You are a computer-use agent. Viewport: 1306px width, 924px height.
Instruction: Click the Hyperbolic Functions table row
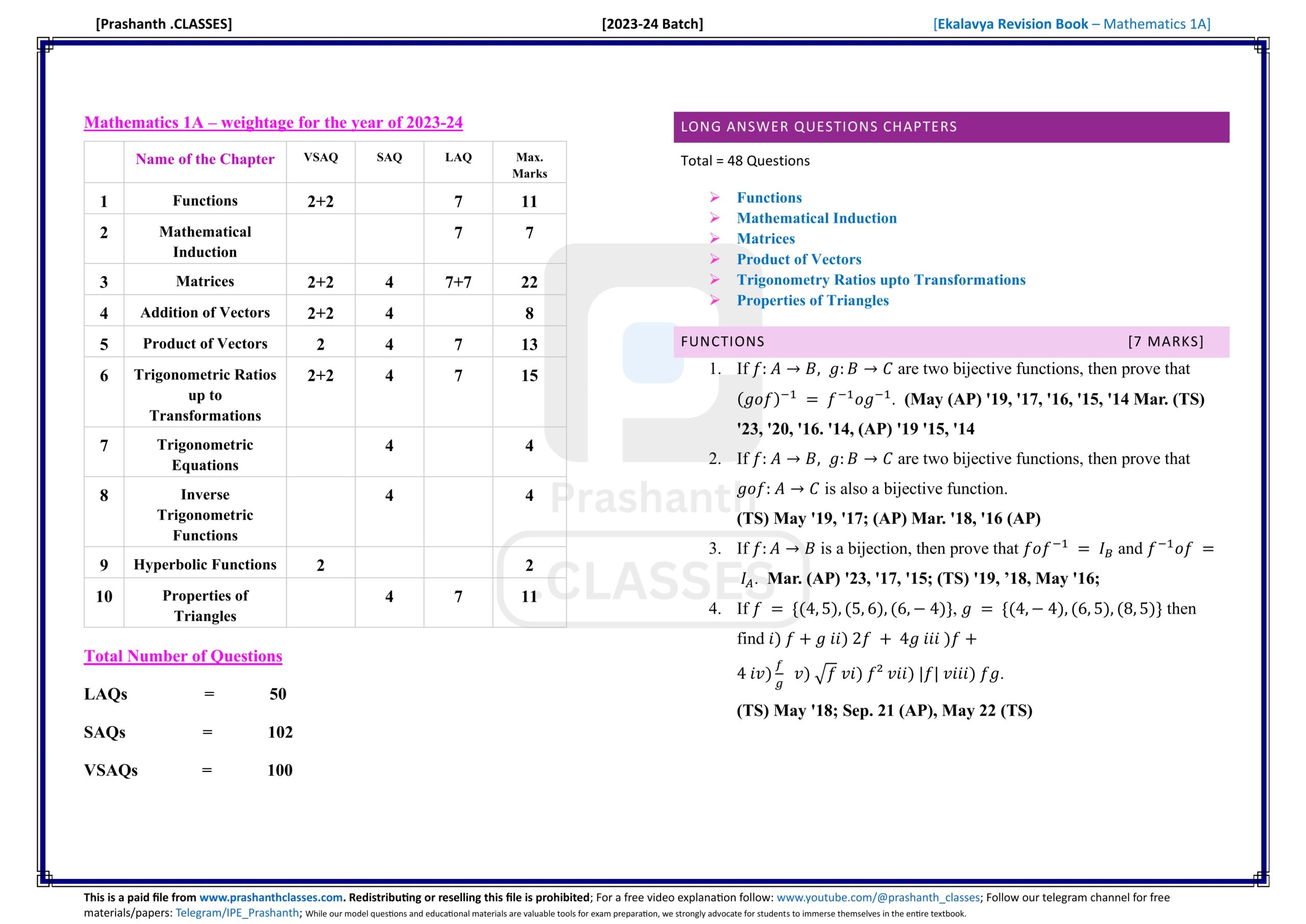tap(205, 564)
